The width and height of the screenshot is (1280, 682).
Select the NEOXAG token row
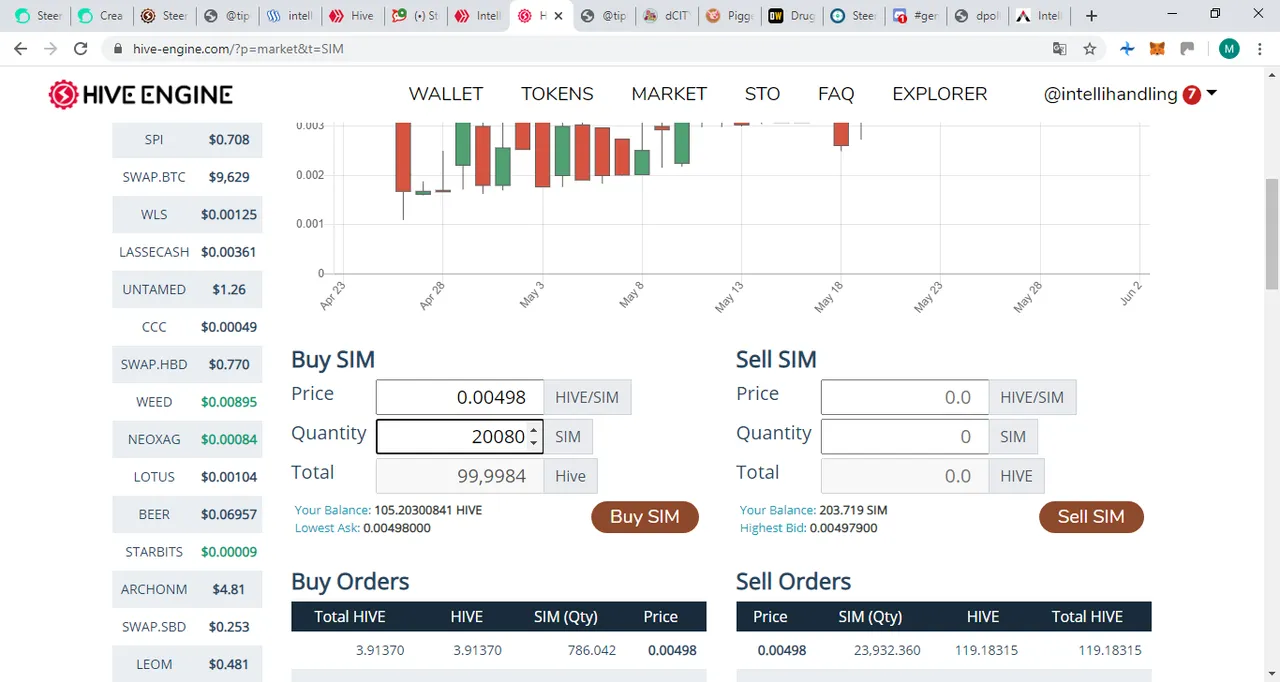187,439
